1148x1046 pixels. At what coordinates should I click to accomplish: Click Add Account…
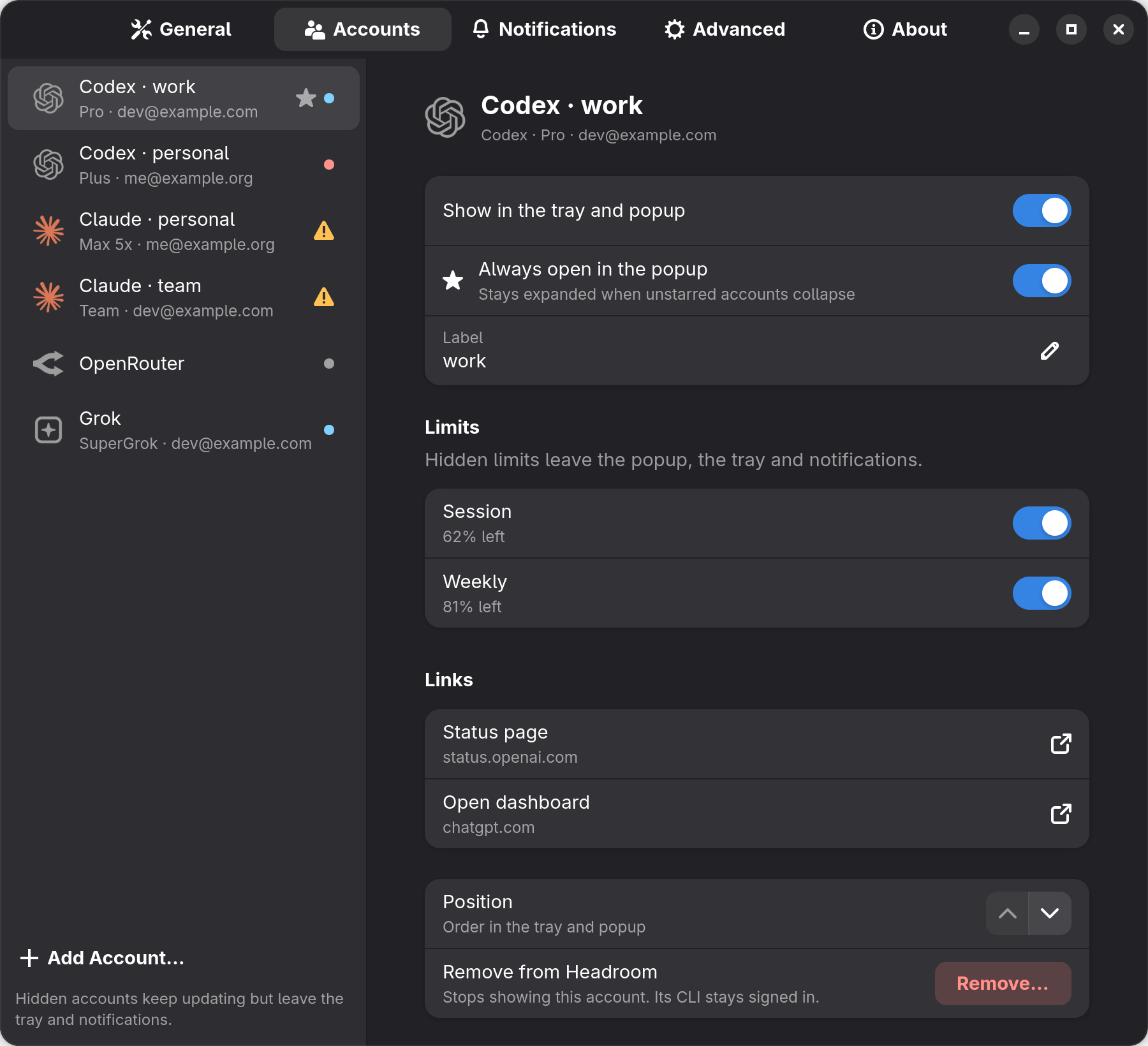[102, 958]
